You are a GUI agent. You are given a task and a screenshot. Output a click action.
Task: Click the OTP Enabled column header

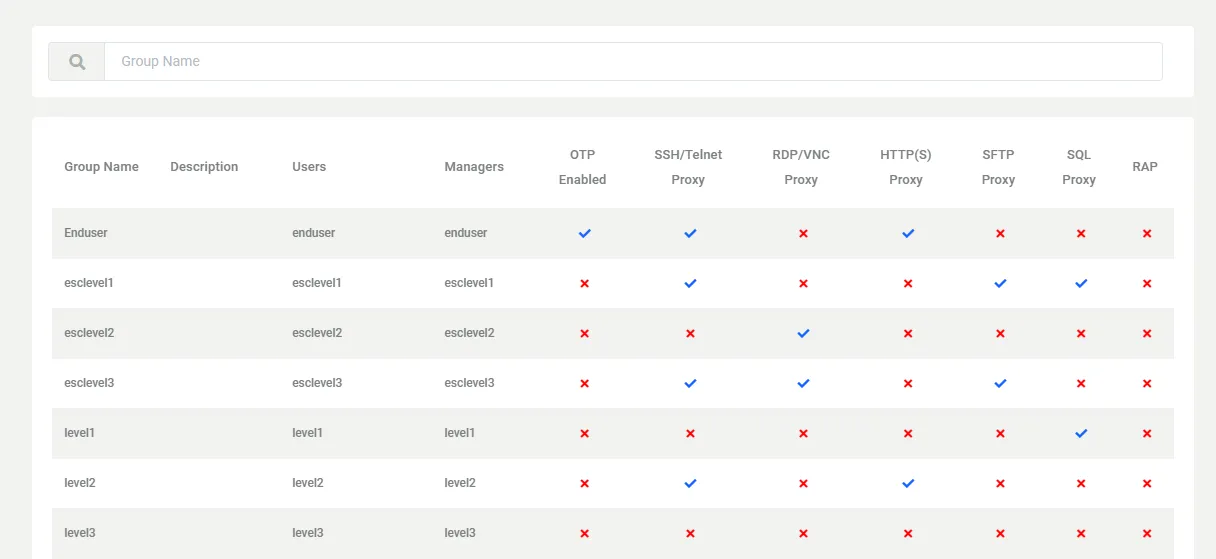583,167
